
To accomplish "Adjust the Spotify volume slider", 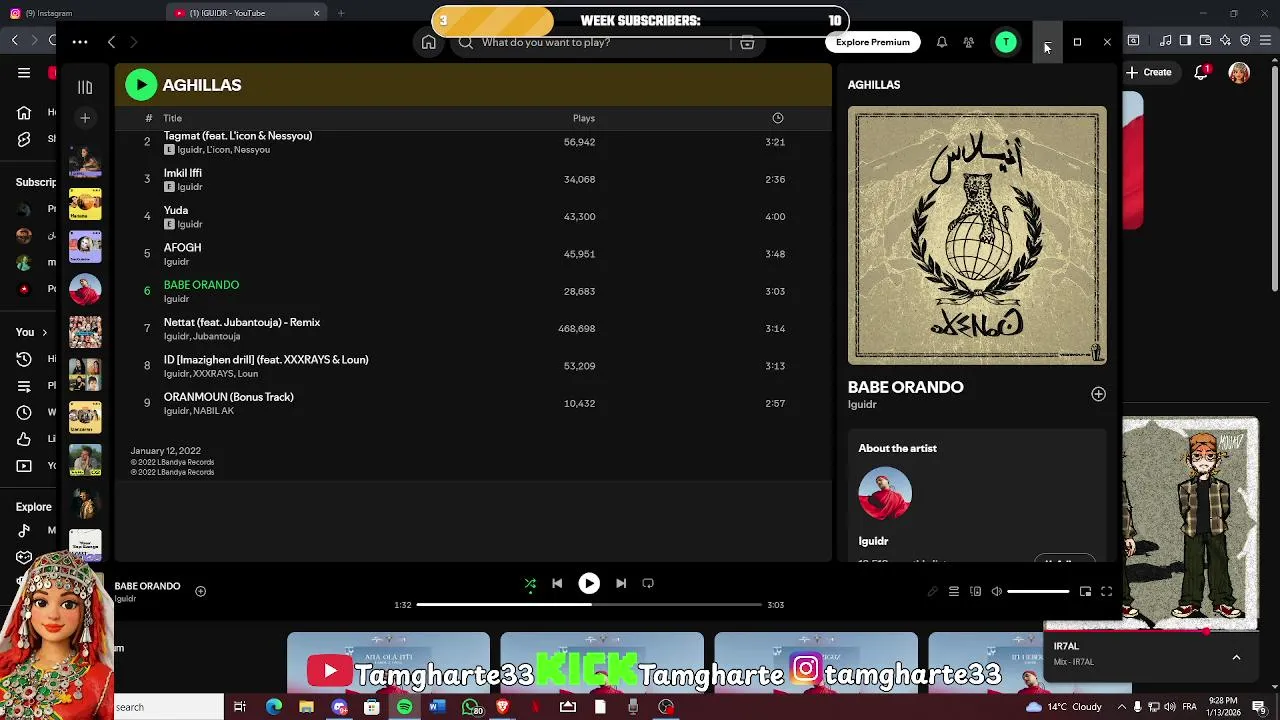I will point(1038,591).
